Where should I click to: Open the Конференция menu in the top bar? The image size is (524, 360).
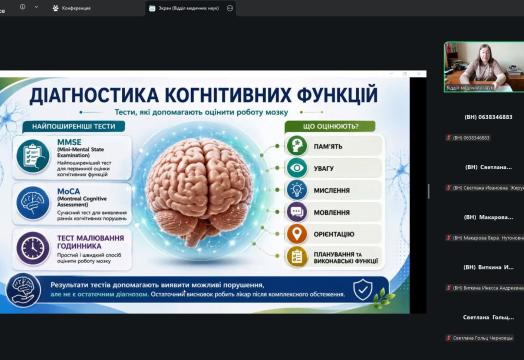pos(72,8)
